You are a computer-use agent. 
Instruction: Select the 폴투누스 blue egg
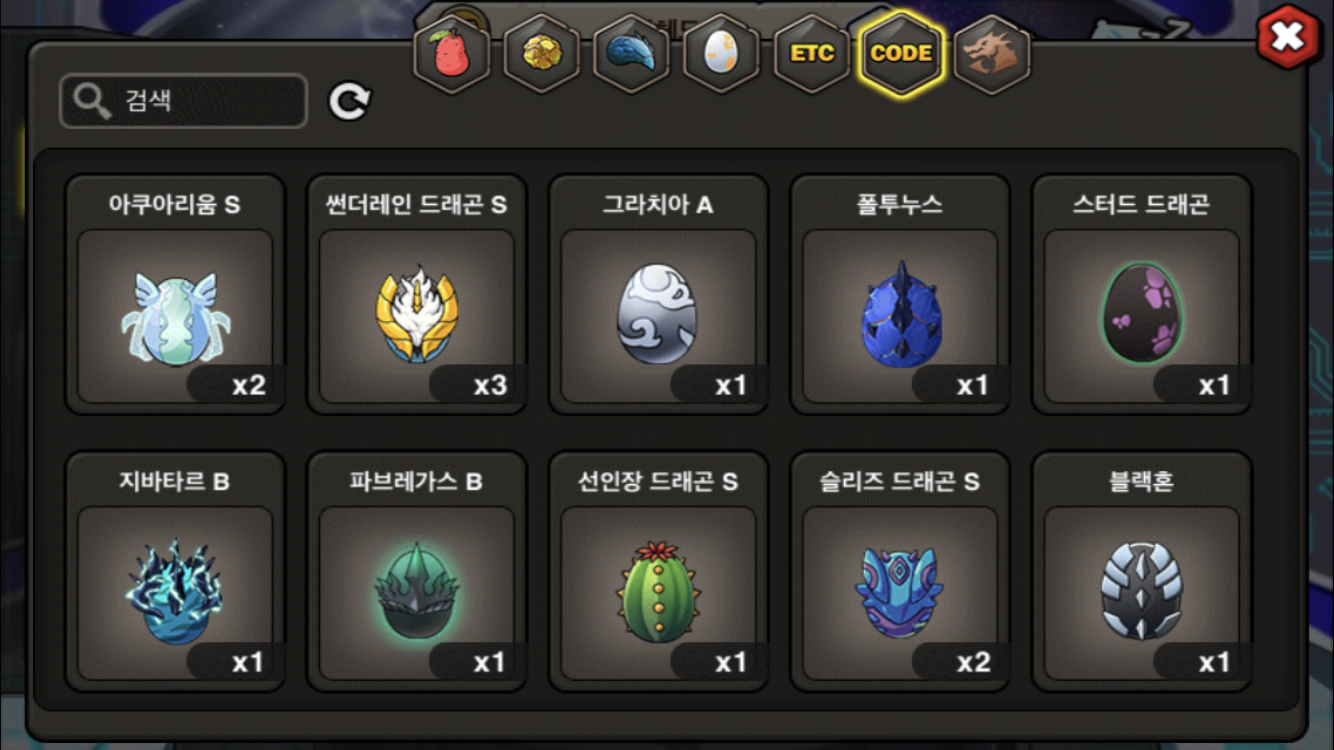(900, 294)
